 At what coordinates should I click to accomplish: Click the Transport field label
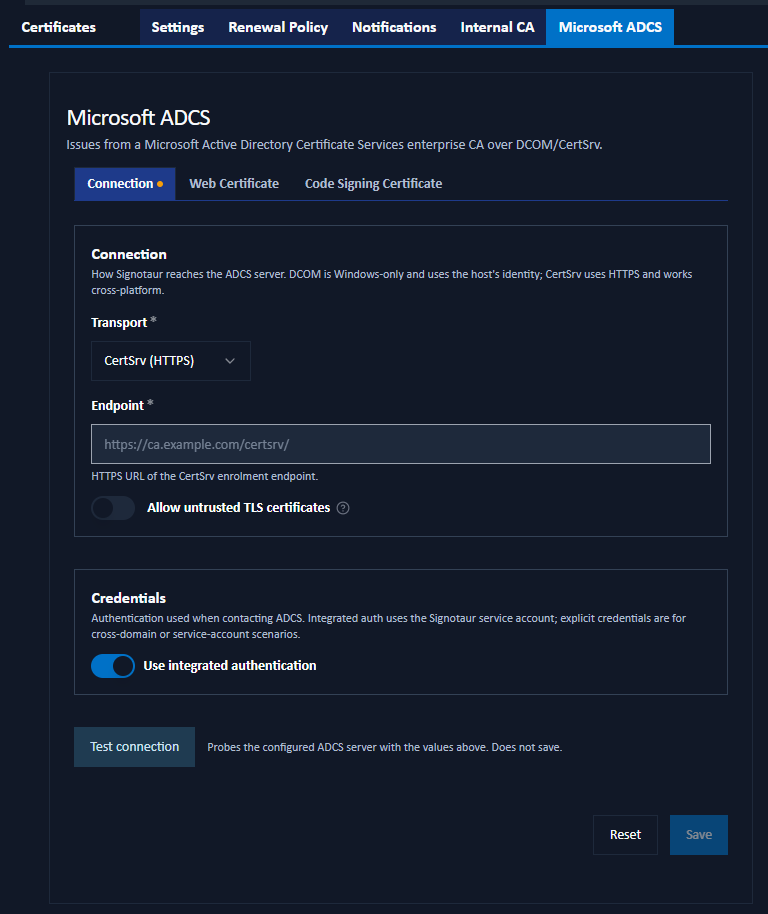[119, 322]
